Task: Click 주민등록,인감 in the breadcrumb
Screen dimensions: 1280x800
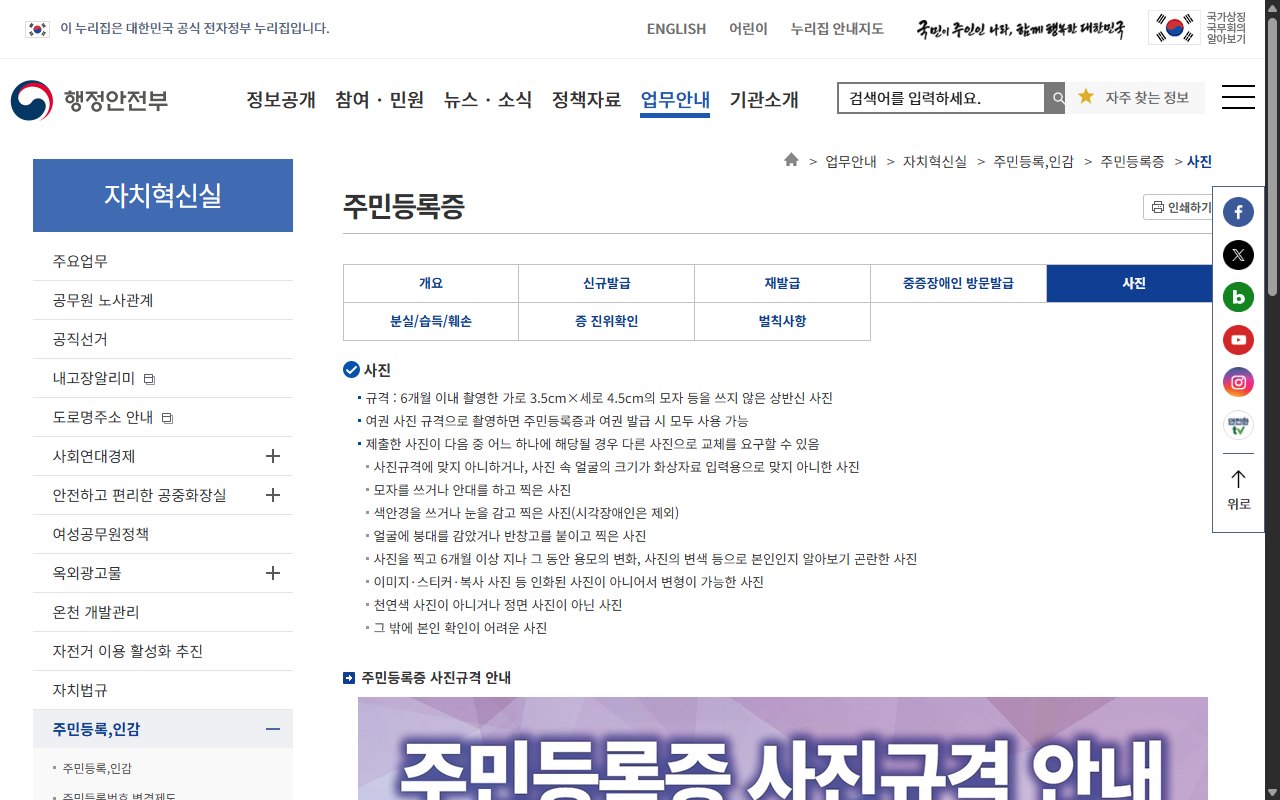Action: tap(1033, 161)
